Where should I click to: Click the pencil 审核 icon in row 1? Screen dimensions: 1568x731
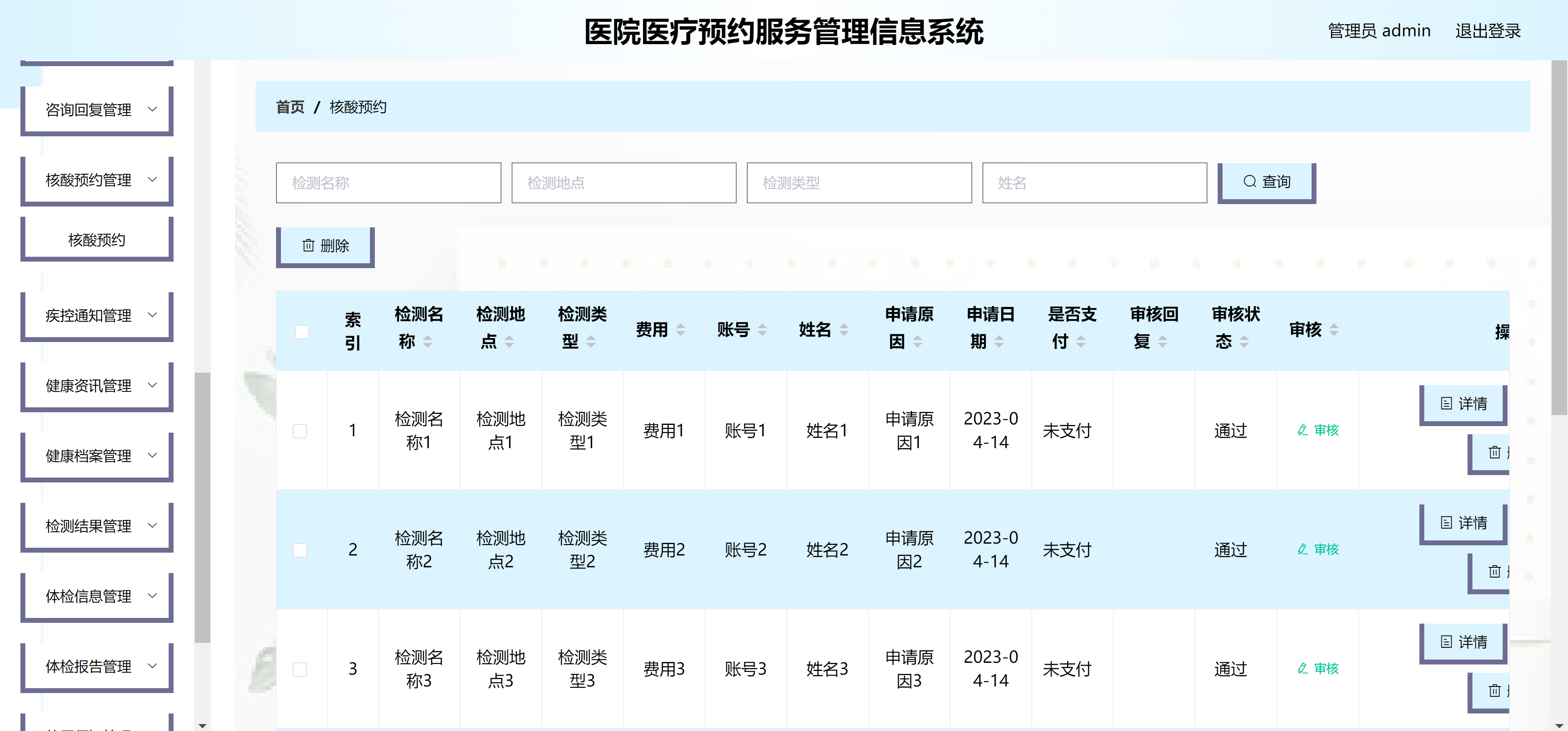(1303, 430)
